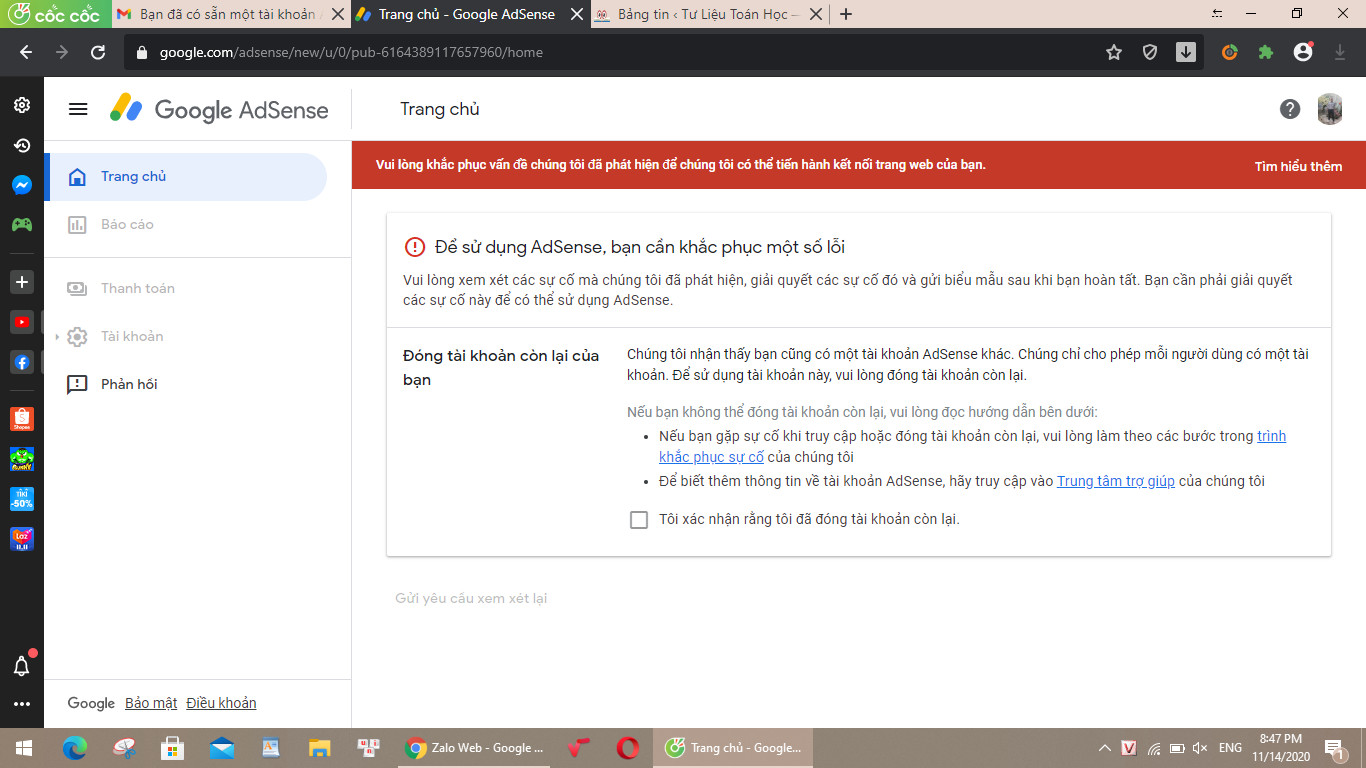Image resolution: width=1366 pixels, height=768 pixels.
Task: Add a shortcut with the plus icon
Action: point(22,282)
